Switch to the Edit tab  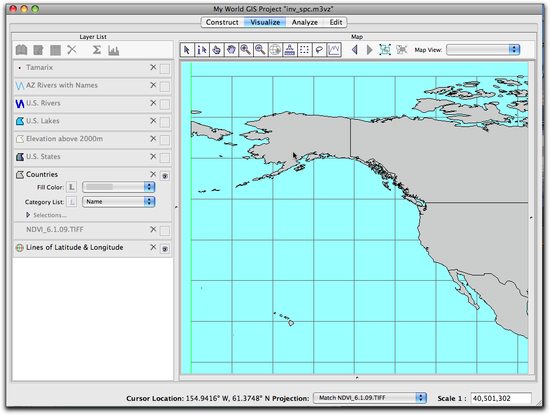coord(336,22)
